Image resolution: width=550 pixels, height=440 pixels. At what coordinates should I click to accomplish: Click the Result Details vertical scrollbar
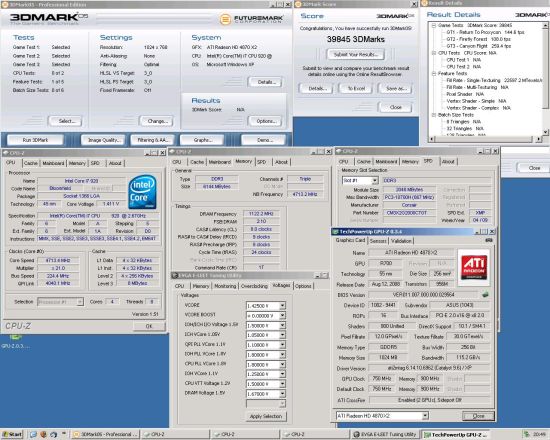pos(545,79)
